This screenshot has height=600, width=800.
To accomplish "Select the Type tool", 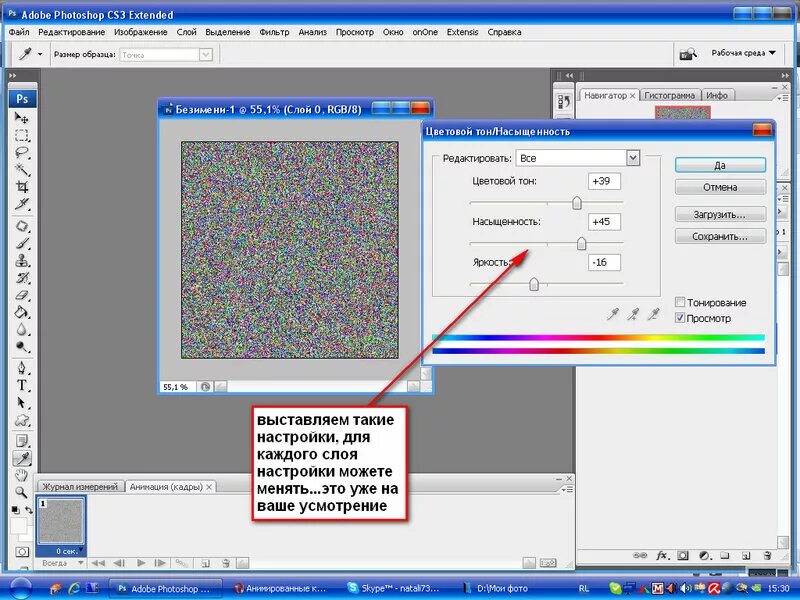I will point(21,385).
